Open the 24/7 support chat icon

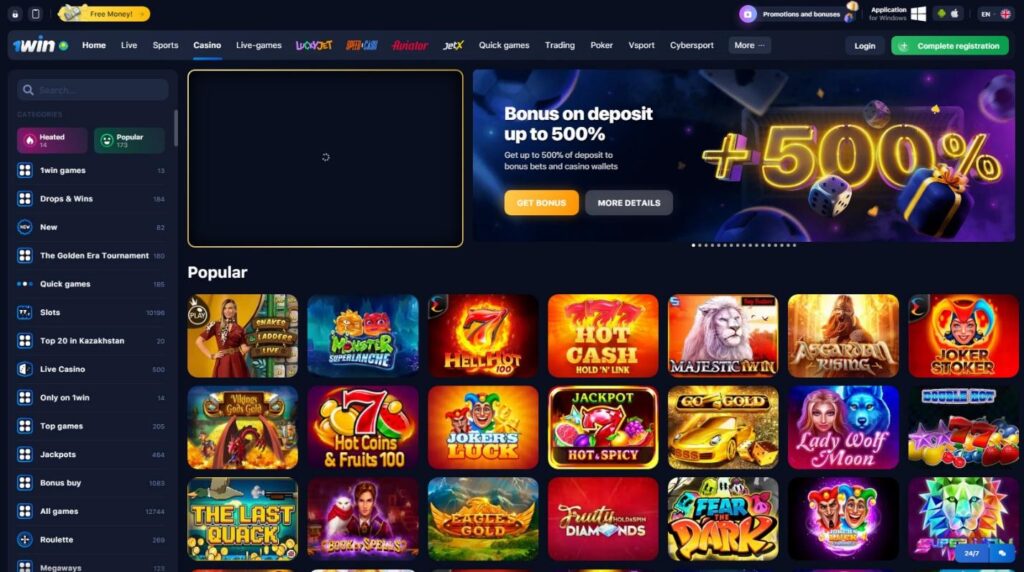pyautogui.click(x=1002, y=553)
